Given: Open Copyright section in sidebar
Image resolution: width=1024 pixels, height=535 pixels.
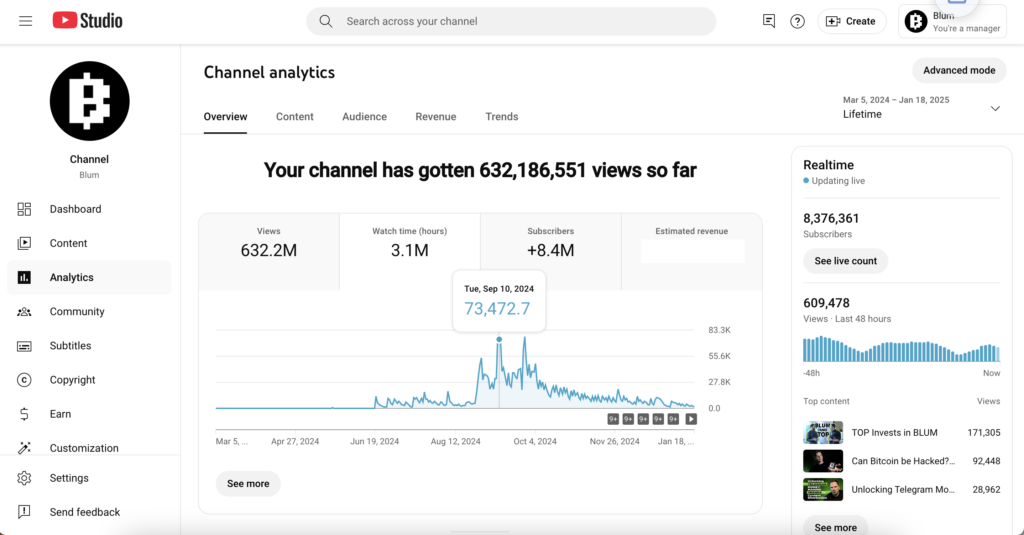Looking at the screenshot, I should tap(72, 380).
